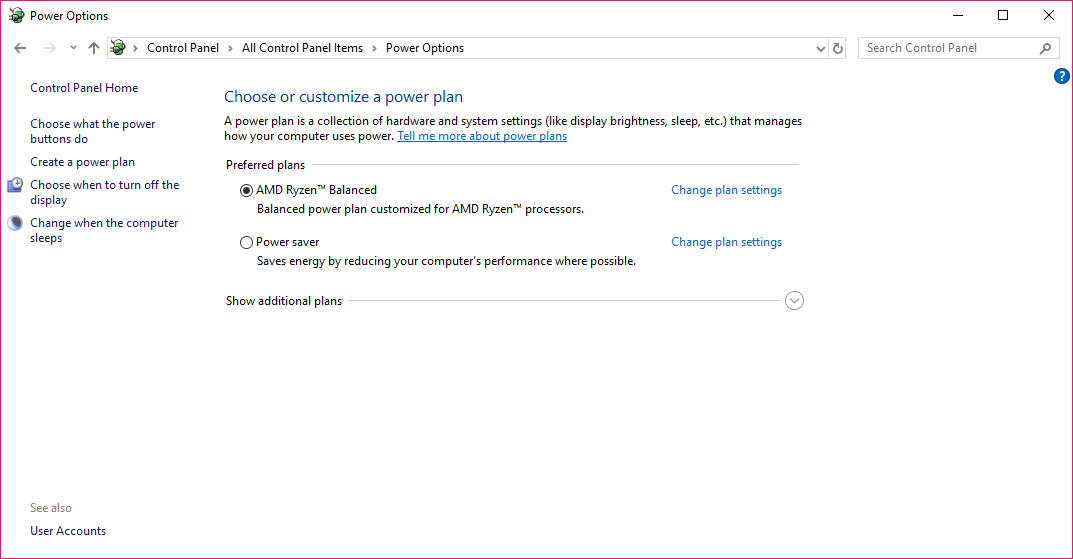Viewport: 1073px width, 559px height.
Task: Refresh the Power Options page
Action: 838,48
